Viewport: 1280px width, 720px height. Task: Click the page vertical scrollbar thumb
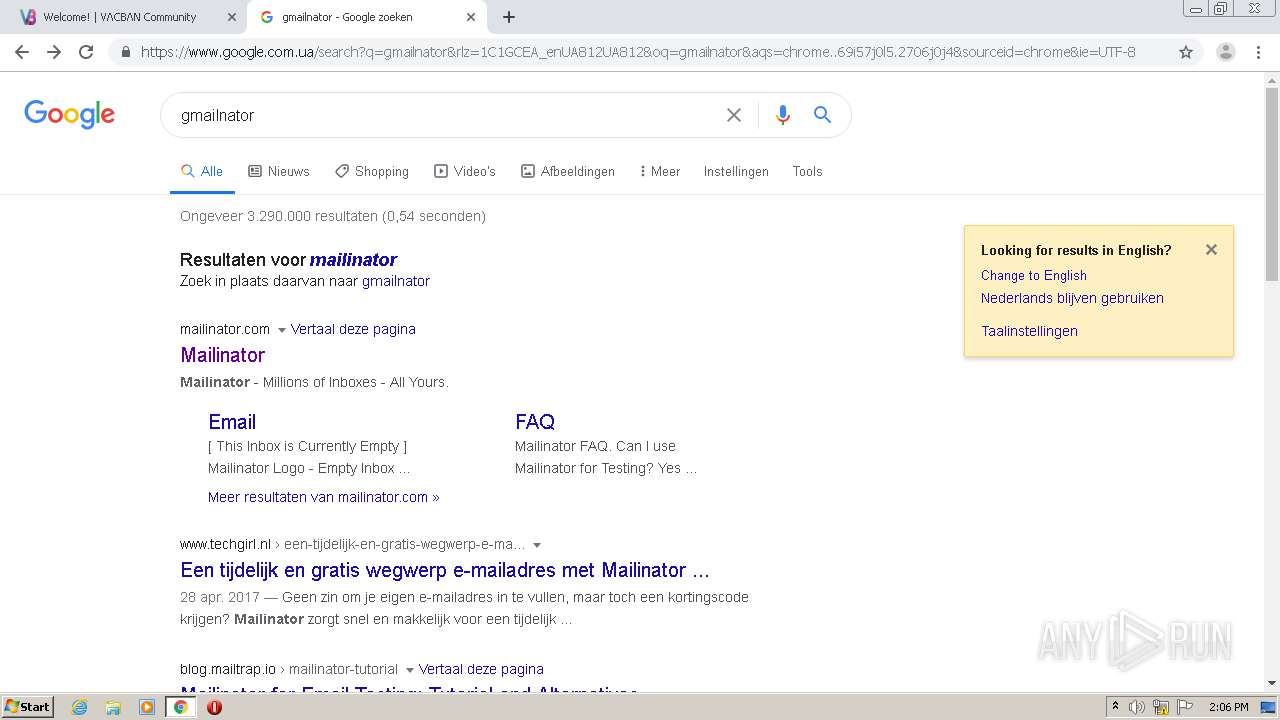1272,185
